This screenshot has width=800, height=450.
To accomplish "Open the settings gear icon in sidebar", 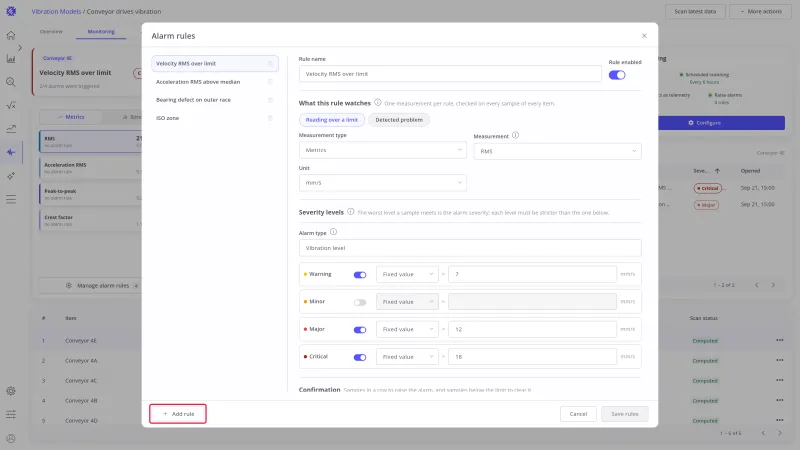I will pyautogui.click(x=11, y=391).
